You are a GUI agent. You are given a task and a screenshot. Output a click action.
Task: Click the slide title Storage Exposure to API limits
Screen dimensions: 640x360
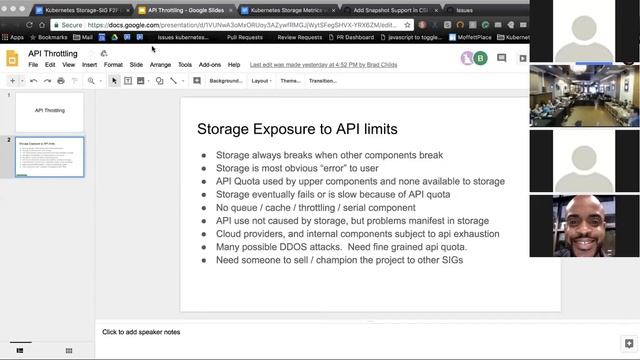[297, 129]
